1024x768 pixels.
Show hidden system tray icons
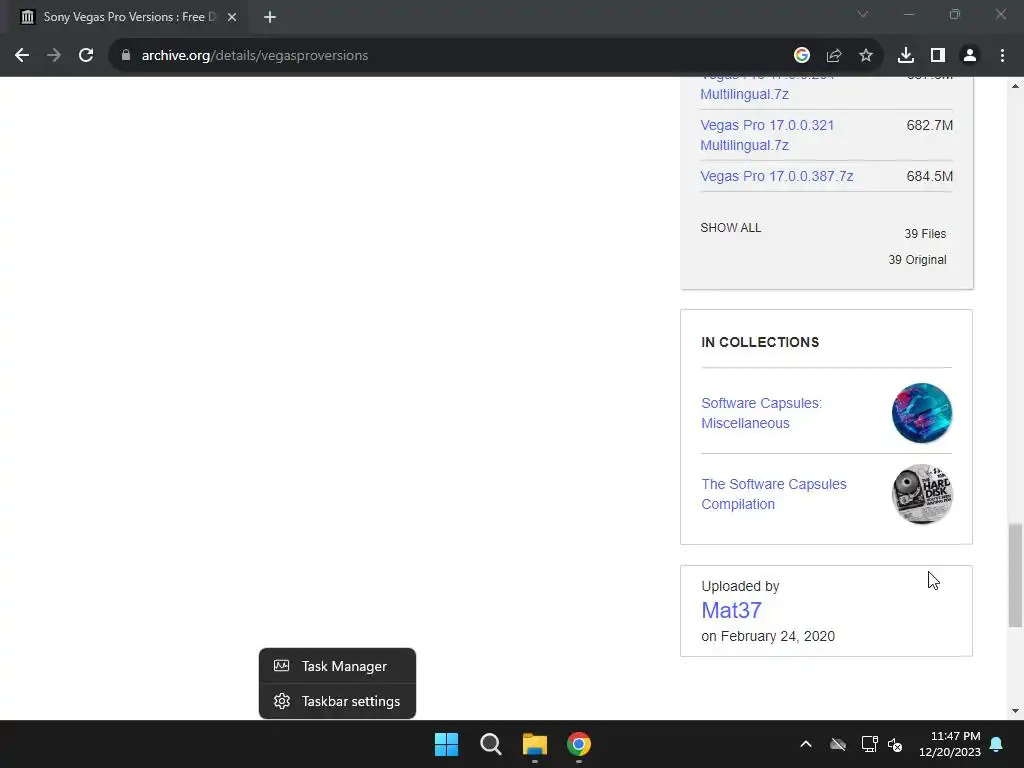click(806, 744)
